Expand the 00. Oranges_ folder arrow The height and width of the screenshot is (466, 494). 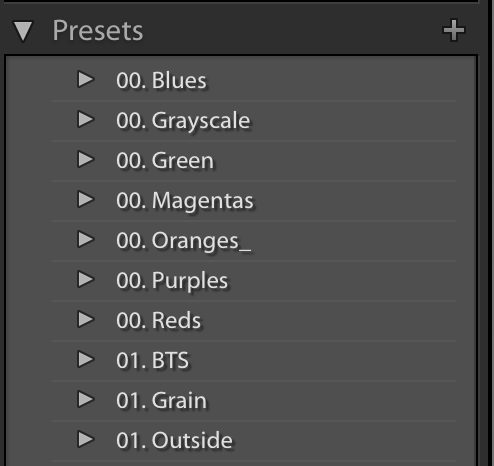pos(86,240)
